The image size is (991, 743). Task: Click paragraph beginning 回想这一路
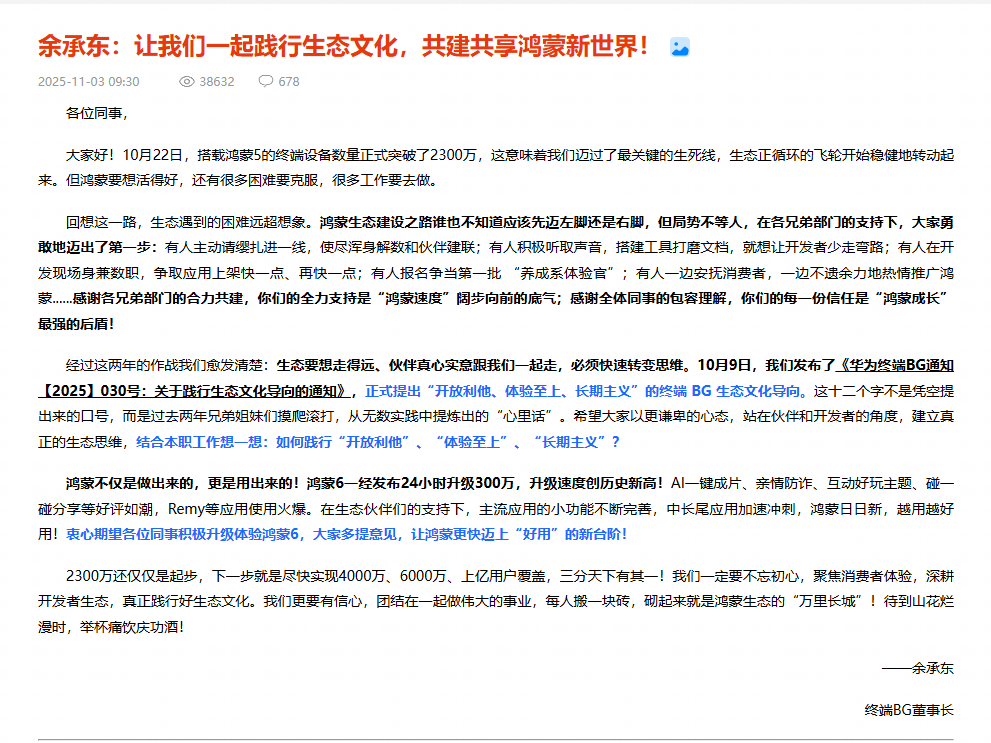point(496,273)
